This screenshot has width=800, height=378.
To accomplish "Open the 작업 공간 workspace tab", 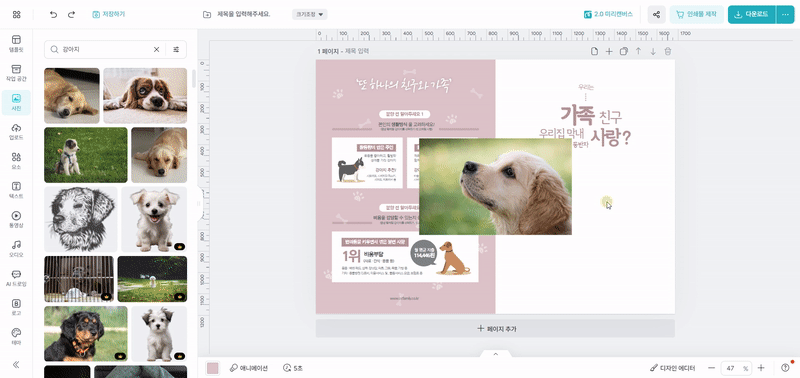I will click(16, 73).
